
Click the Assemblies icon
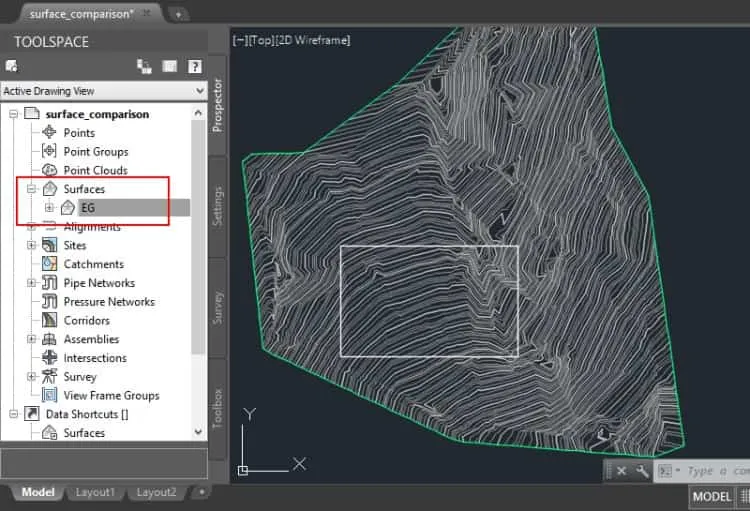point(49,339)
